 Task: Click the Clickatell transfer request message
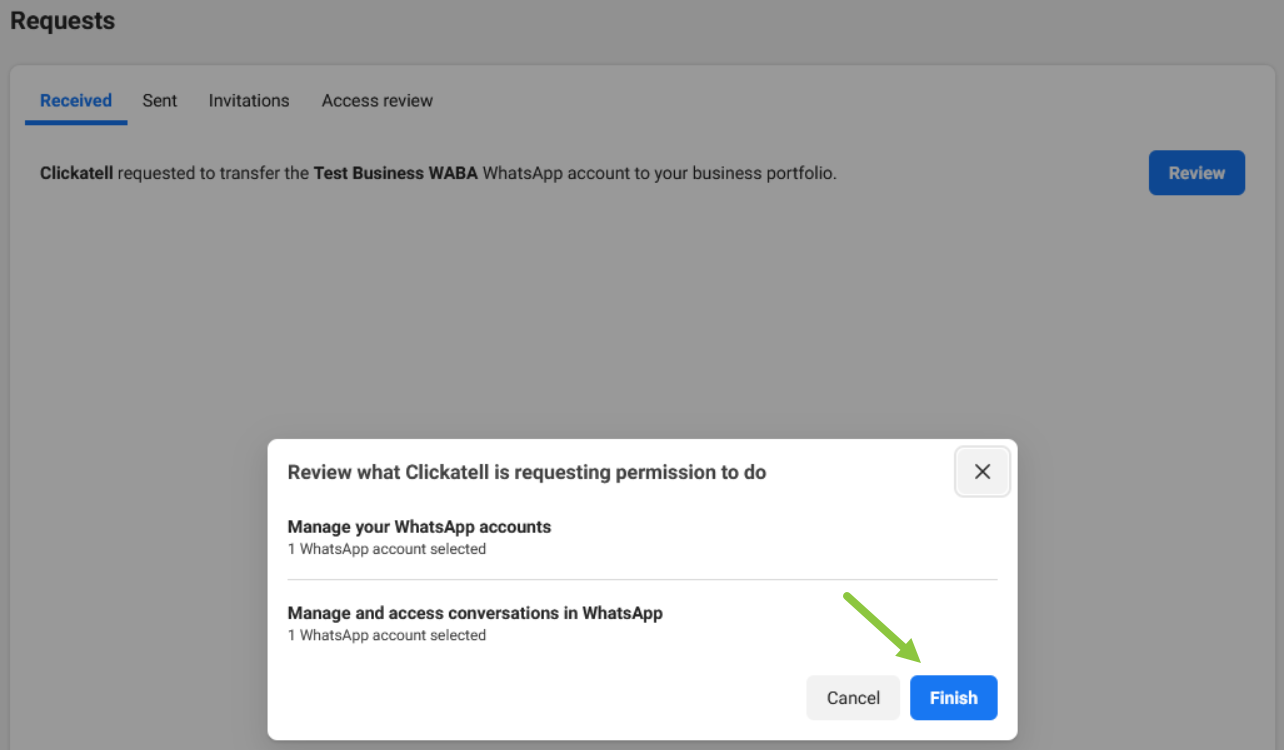[438, 173]
